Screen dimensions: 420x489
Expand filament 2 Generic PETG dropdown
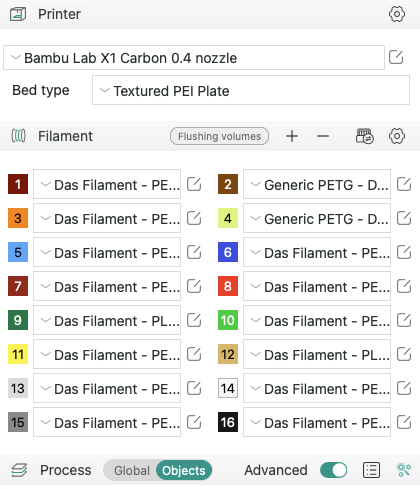[x=317, y=184]
